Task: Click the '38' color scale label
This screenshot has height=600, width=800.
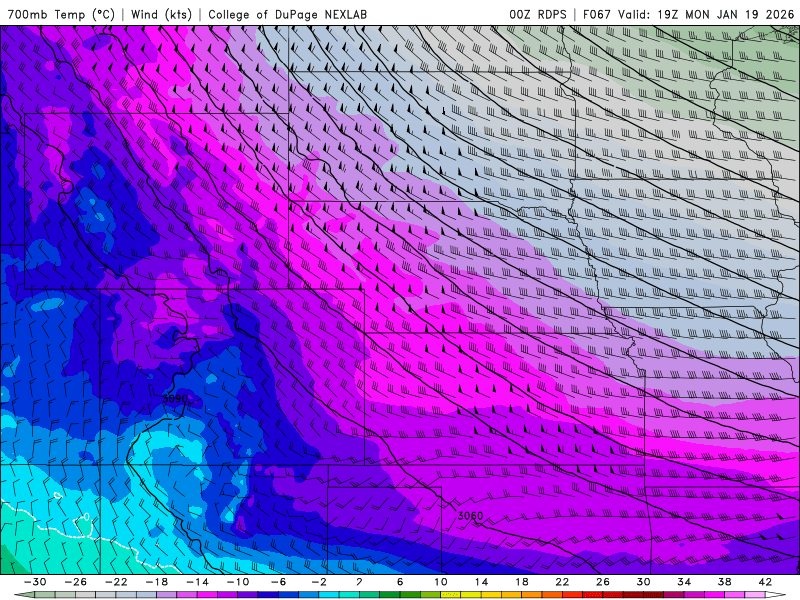Action: click(724, 582)
